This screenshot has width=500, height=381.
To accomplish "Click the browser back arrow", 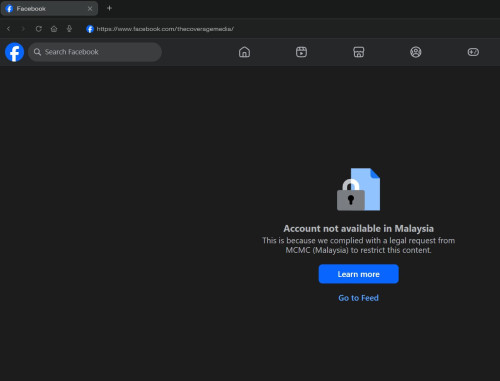I will tap(9, 29).
